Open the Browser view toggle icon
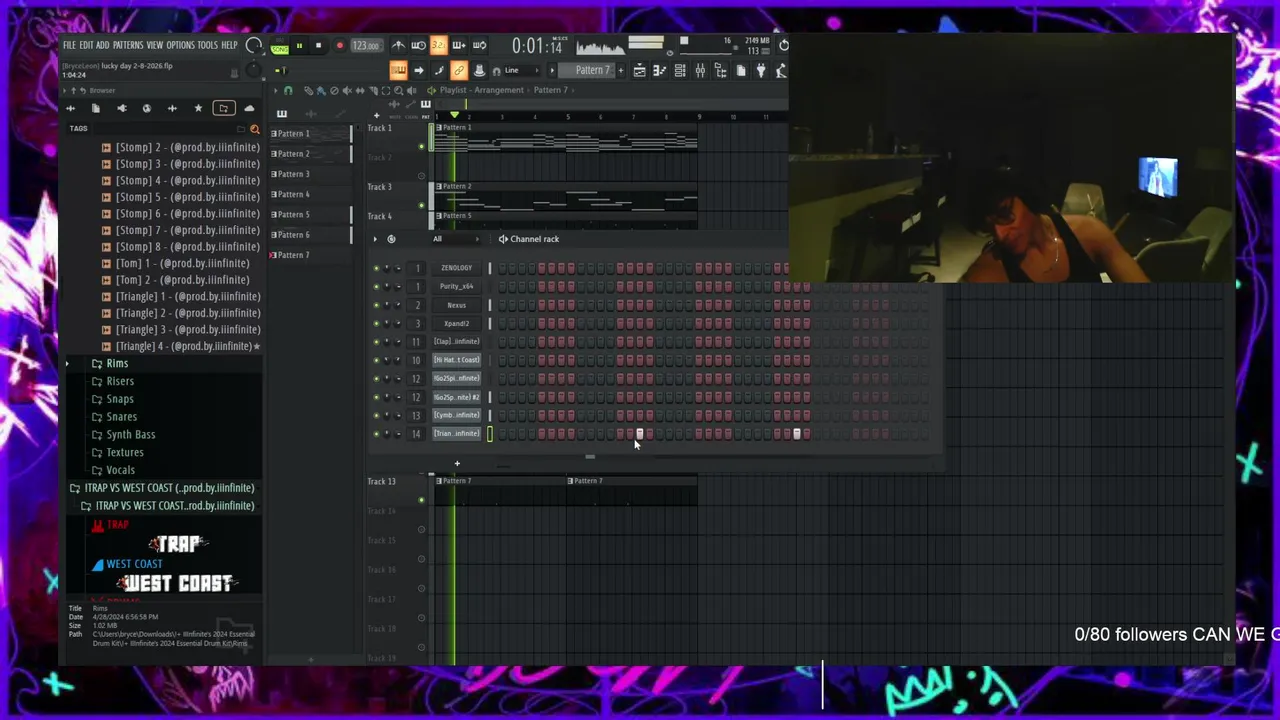Screen dimensions: 1280x720 coord(720,70)
